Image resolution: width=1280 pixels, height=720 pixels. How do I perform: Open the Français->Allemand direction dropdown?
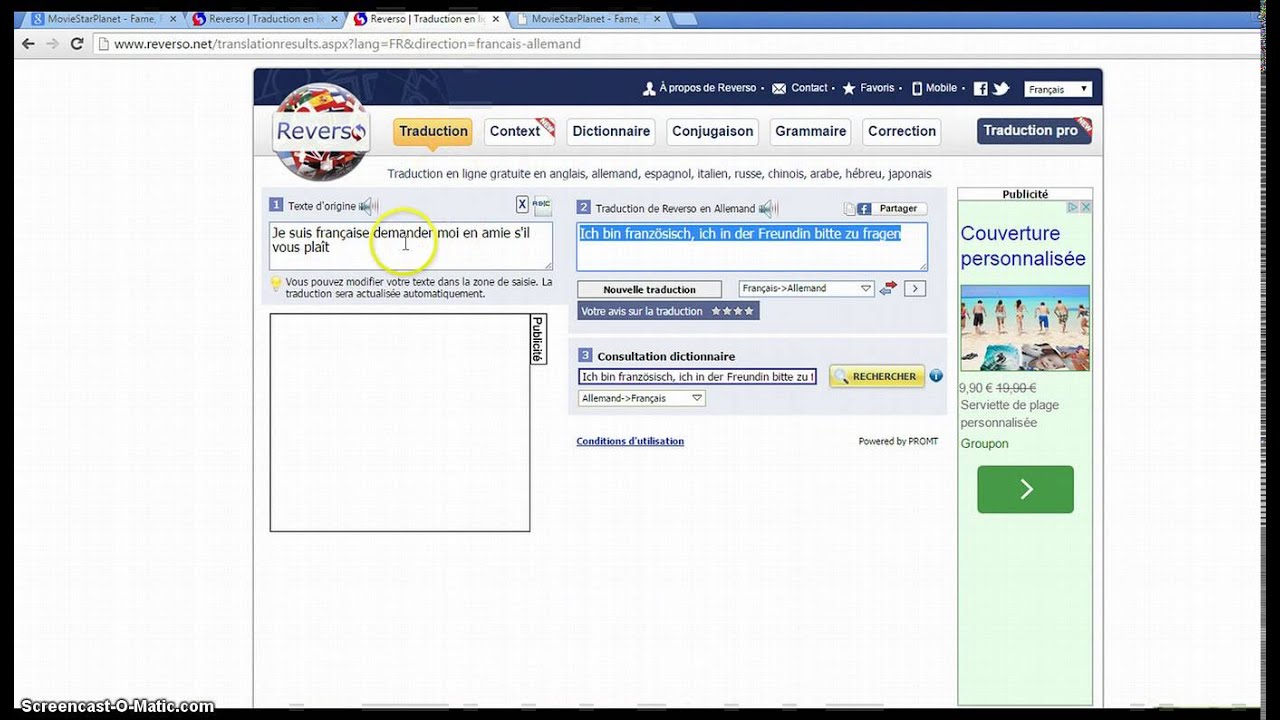coord(806,288)
